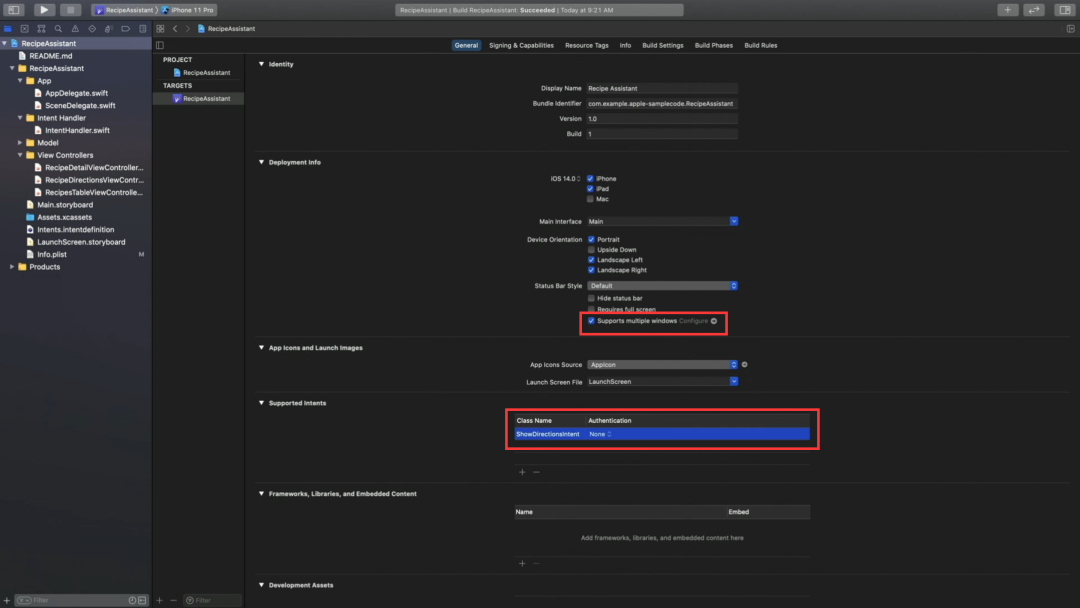The height and width of the screenshot is (608, 1080).
Task: Toggle the inspectors panel at top right
Action: coord(1065,10)
